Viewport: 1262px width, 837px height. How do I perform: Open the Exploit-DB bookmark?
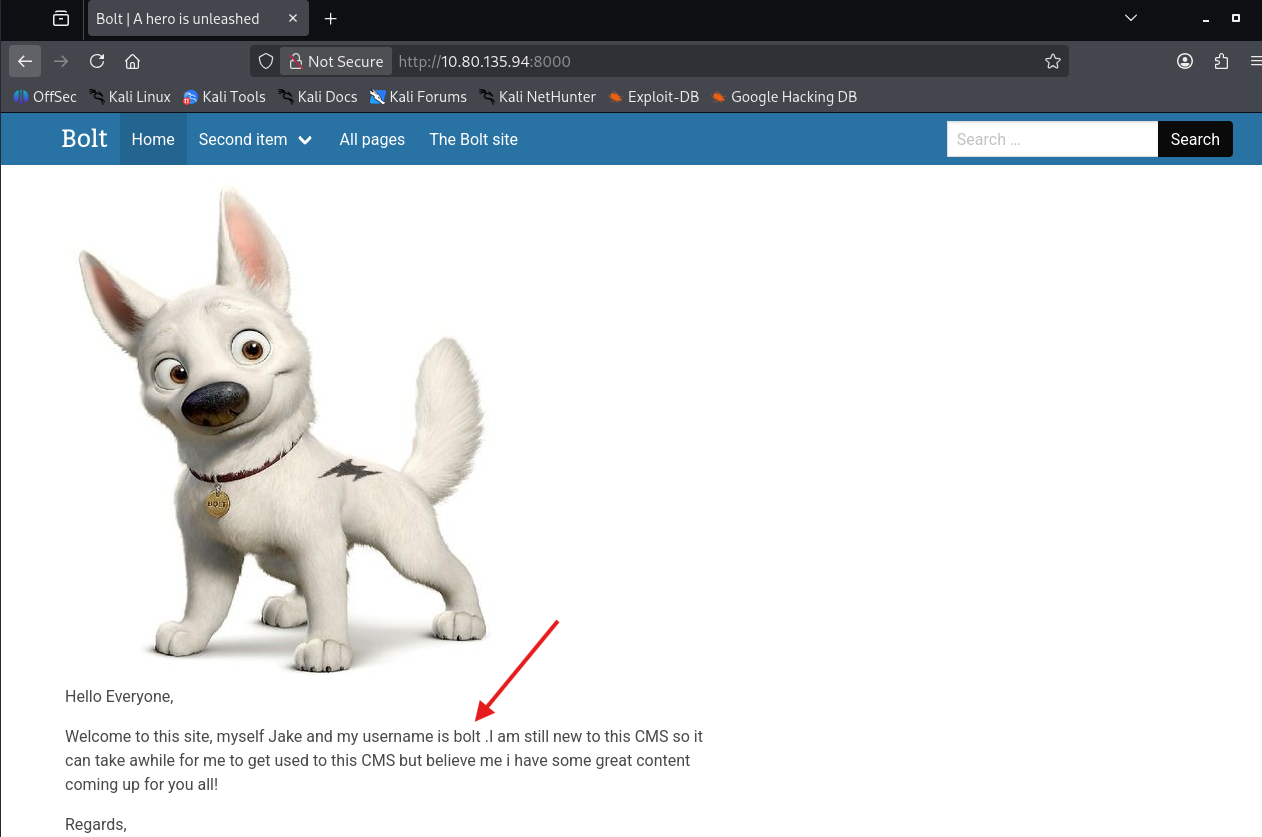point(653,97)
